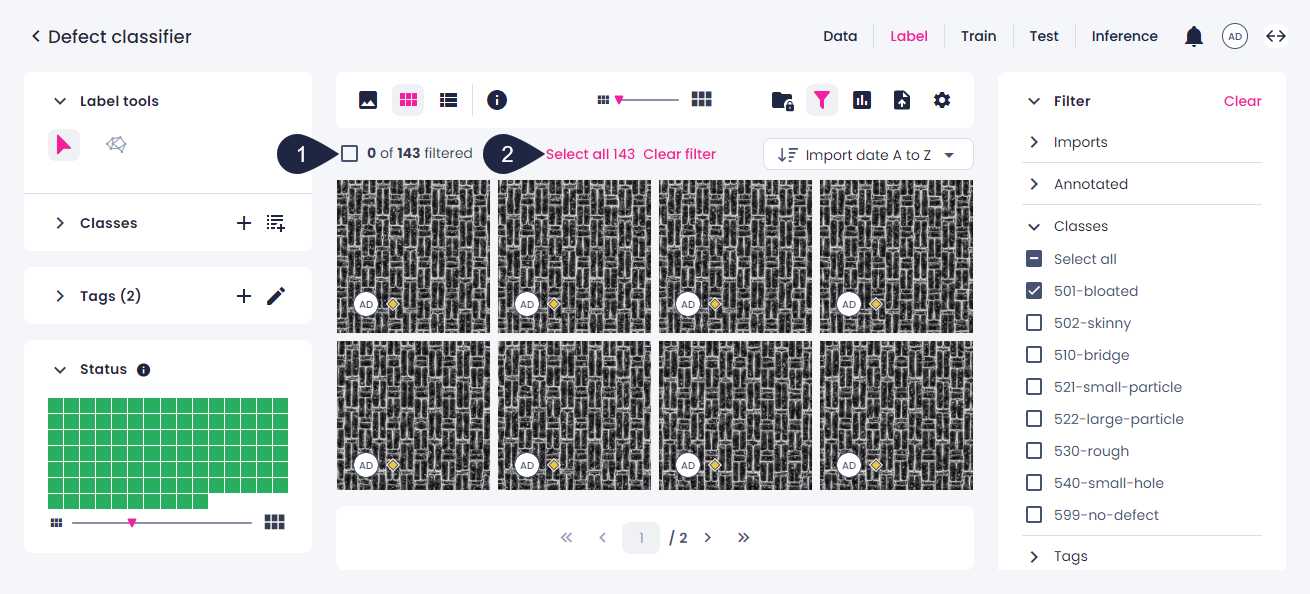
Task: Click the toolbar thumbnail size slider
Action: click(x=647, y=100)
